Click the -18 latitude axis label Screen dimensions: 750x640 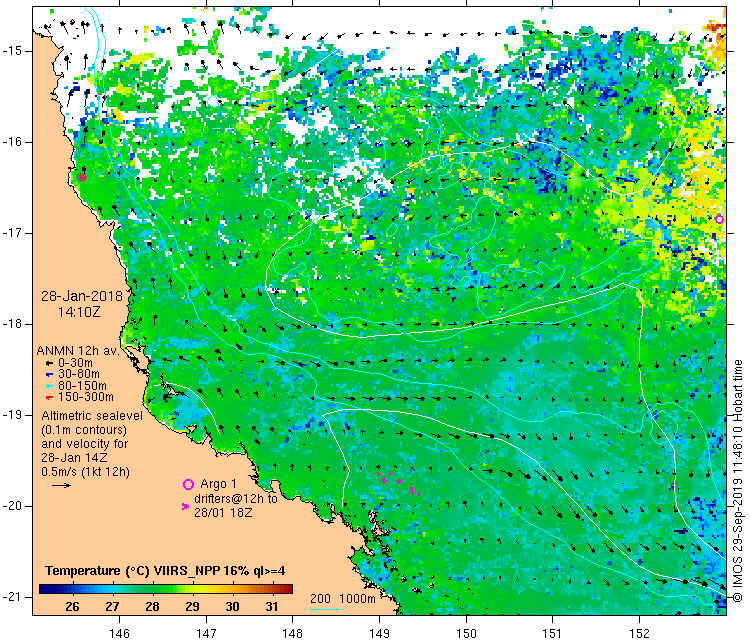coord(11,324)
